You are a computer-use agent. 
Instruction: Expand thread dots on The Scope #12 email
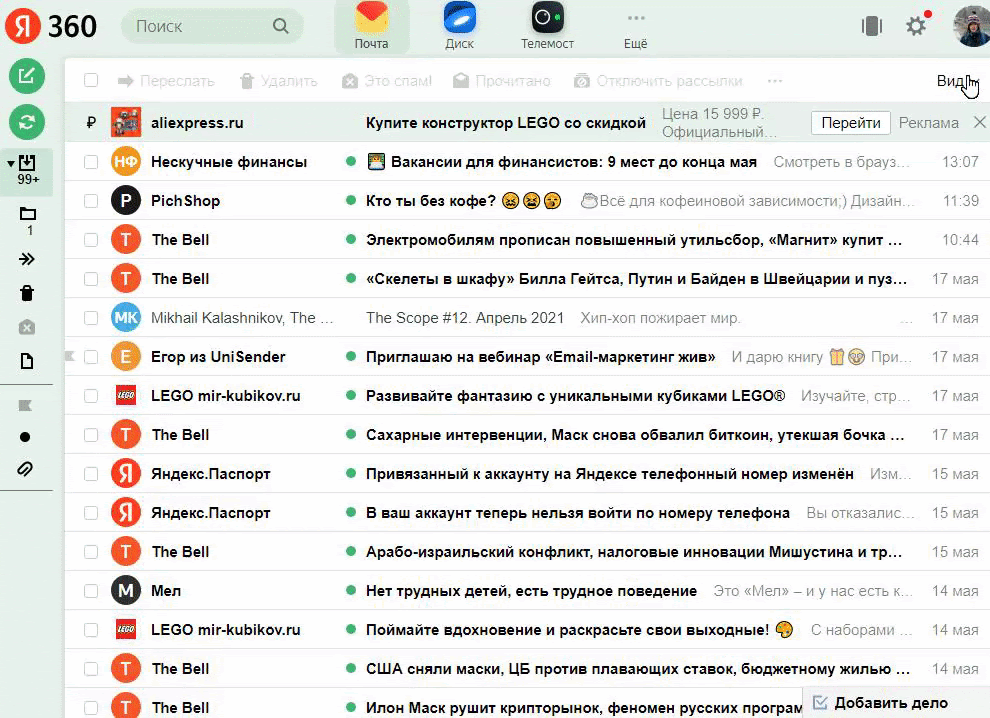tap(906, 320)
